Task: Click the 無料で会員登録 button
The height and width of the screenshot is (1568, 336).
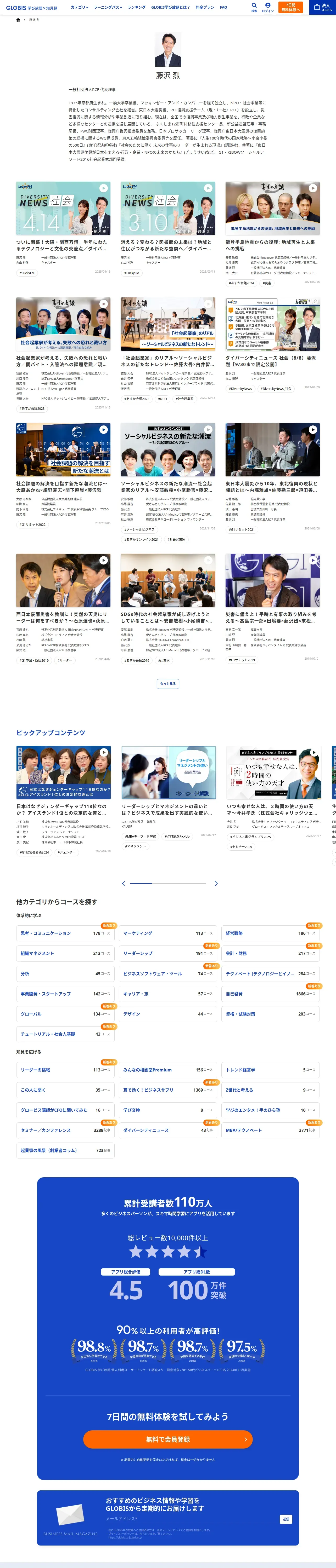Action: point(168,1440)
